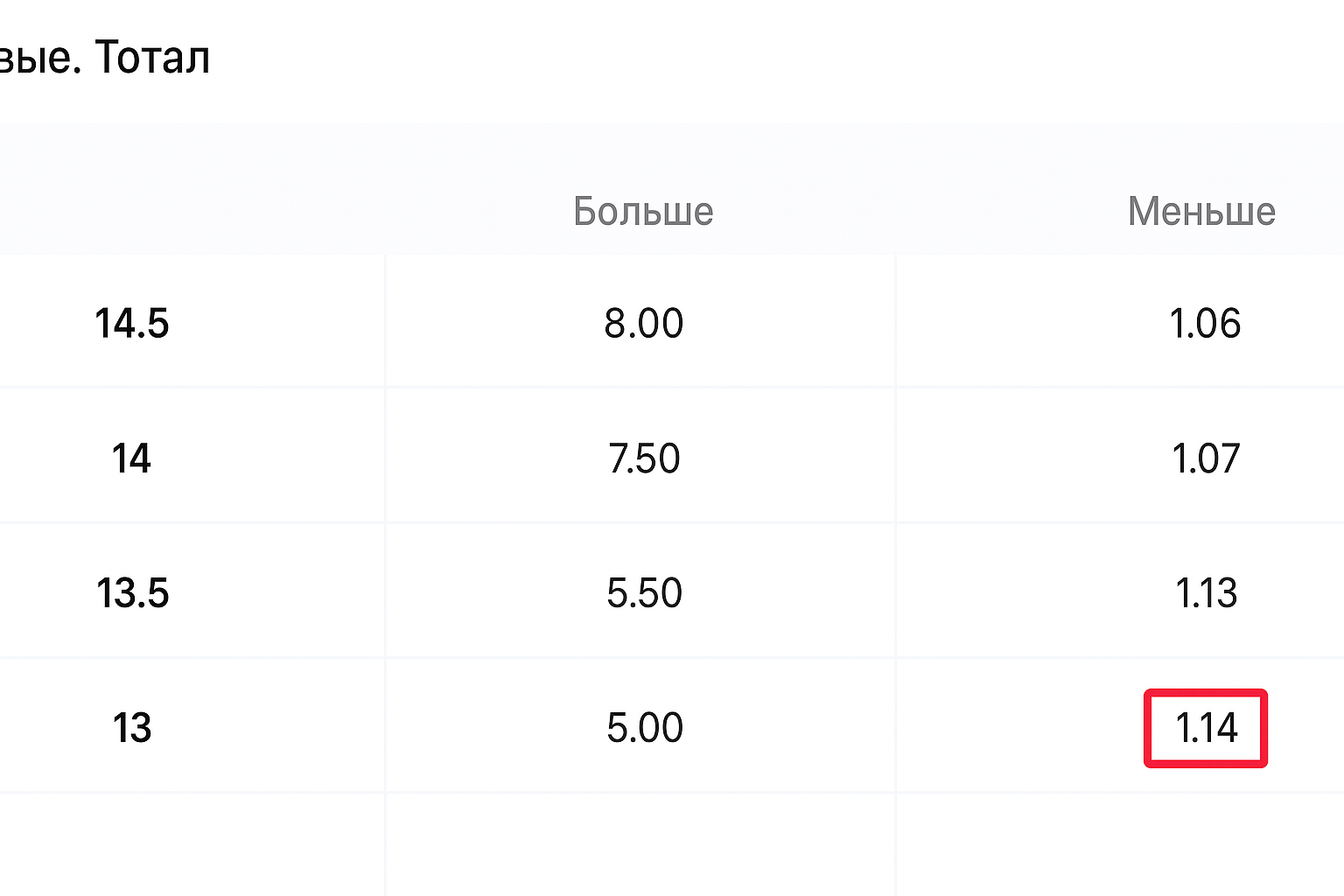Select Меньше odds 1.06 for total 14.5

tap(1205, 323)
